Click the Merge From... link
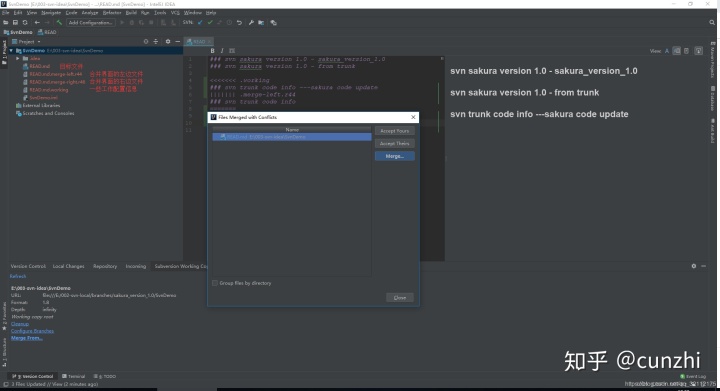Viewport: 720px width, 391px height. [x=27, y=338]
